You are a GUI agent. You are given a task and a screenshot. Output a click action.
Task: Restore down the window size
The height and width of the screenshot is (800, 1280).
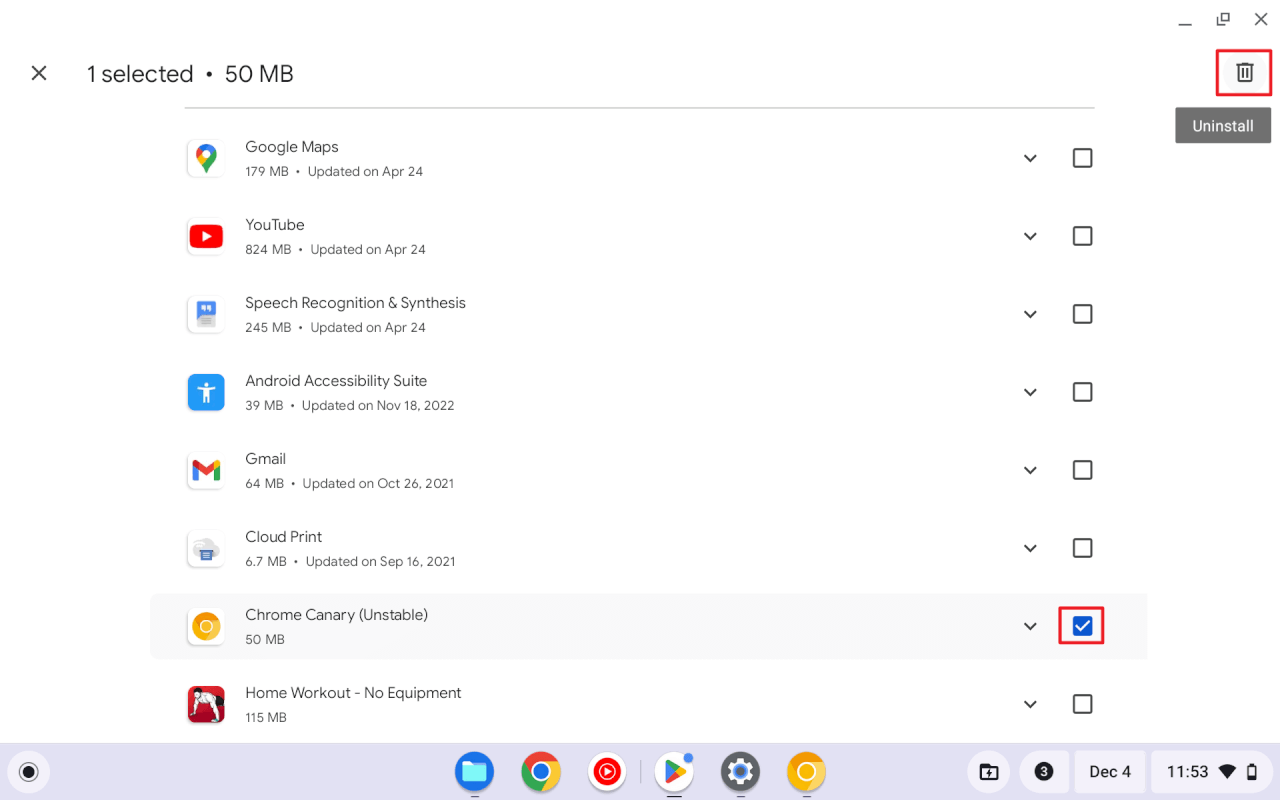pos(1223,19)
